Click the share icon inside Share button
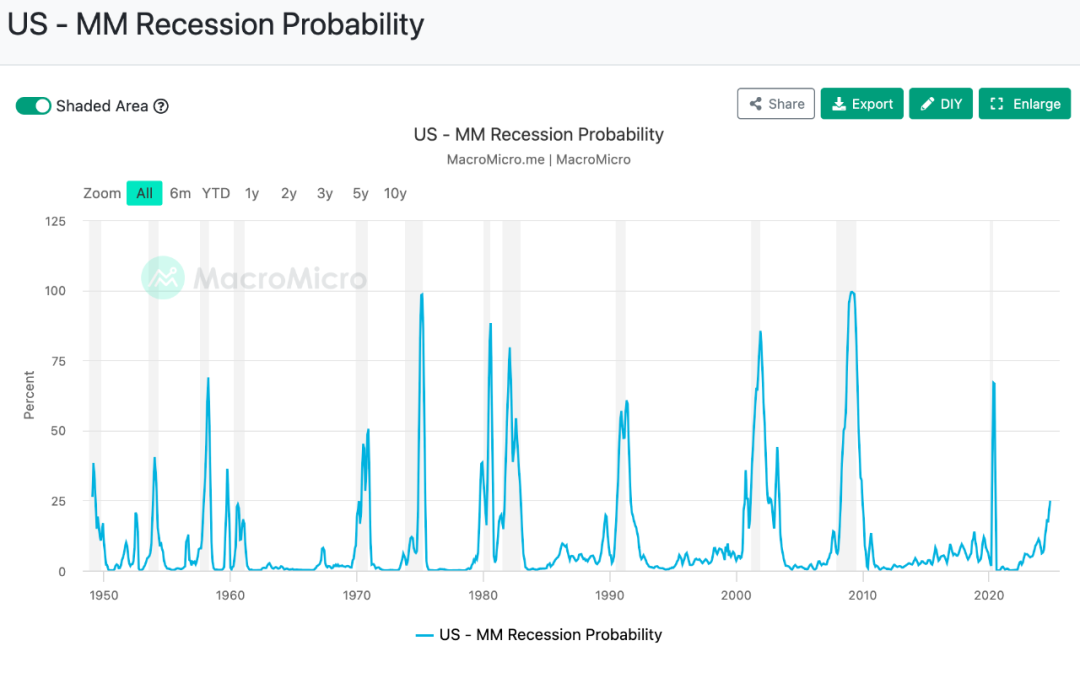The height and width of the screenshot is (673, 1080). tap(756, 104)
